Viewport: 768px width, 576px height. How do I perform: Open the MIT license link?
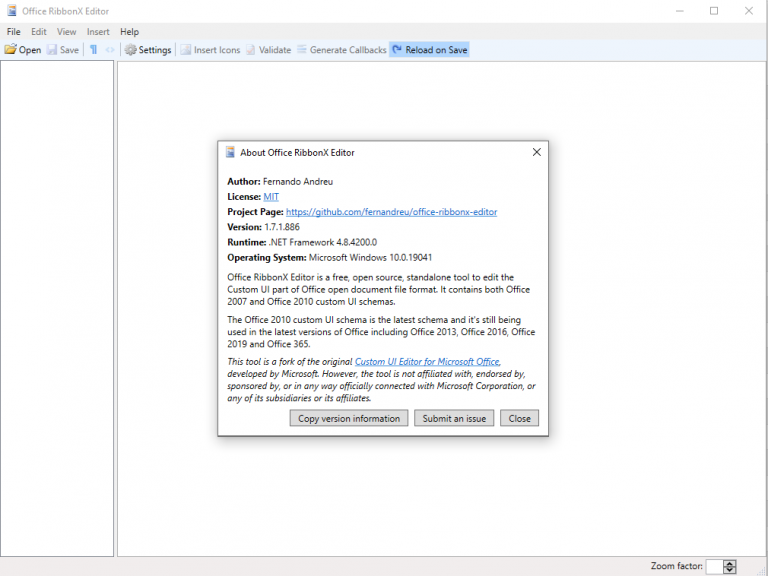(271, 197)
